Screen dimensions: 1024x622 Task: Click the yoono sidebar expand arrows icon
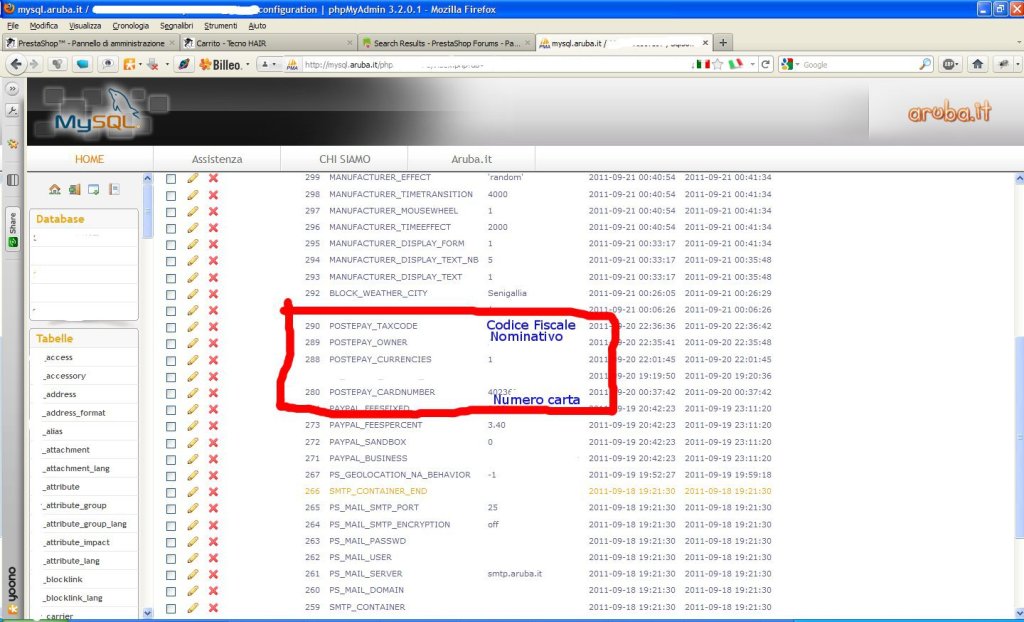(12, 89)
